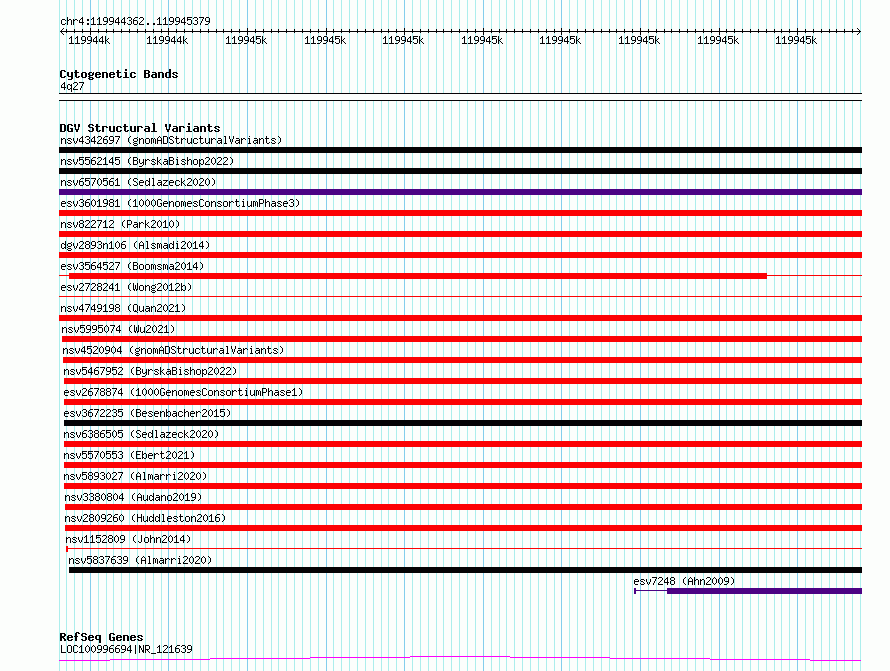Open nsv6570561 Sedlazeck2020 variant label
Screen dimensions: 890x671
[x=138, y=182]
